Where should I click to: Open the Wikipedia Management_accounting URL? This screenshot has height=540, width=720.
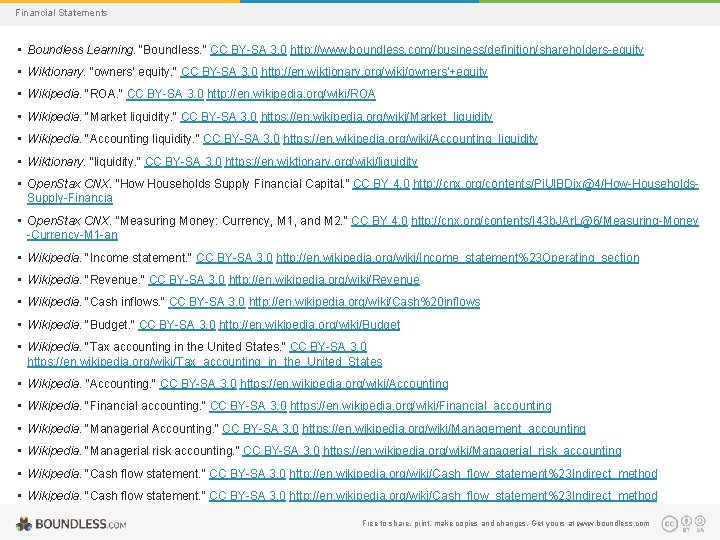[444, 429]
